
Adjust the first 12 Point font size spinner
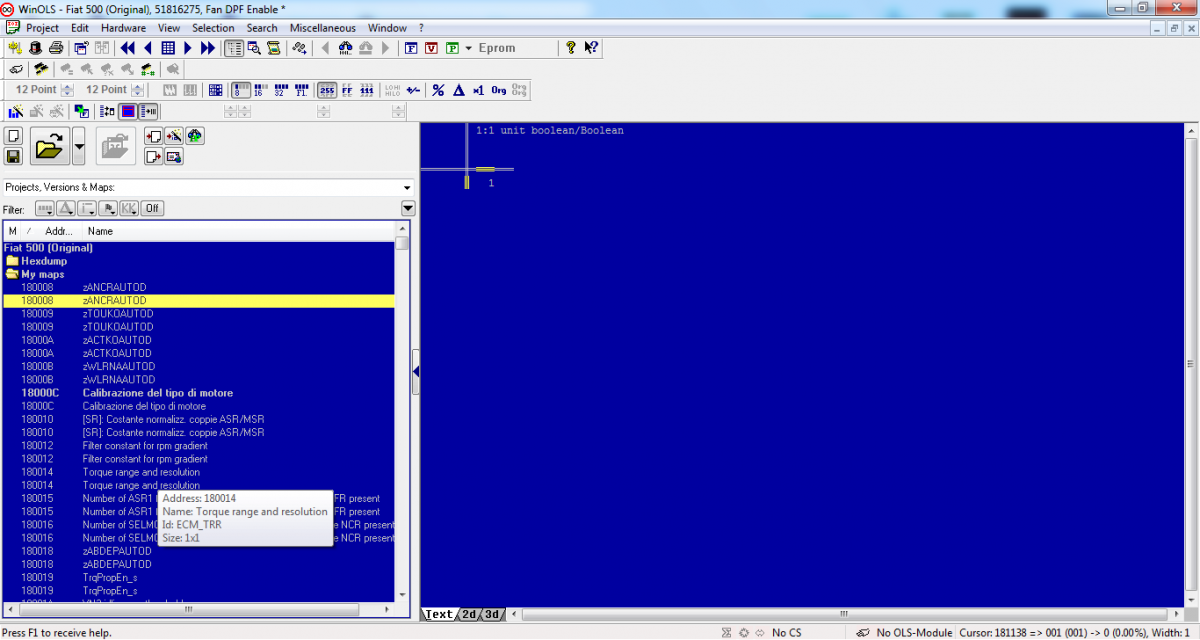point(68,90)
